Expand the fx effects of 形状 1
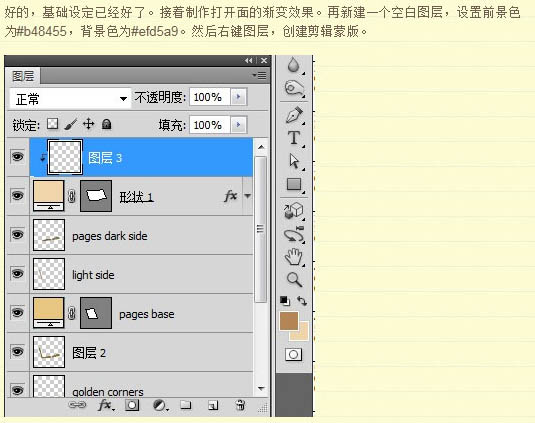The image size is (535, 423). 248,196
